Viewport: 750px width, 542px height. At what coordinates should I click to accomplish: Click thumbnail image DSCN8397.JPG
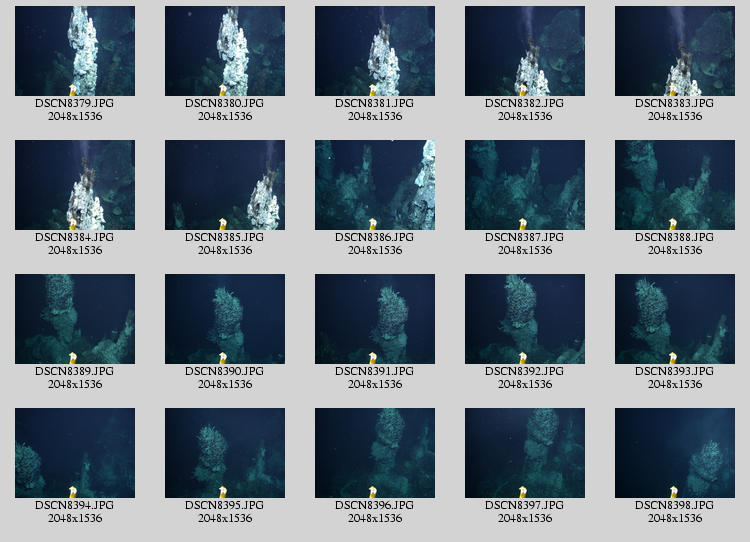(525, 453)
